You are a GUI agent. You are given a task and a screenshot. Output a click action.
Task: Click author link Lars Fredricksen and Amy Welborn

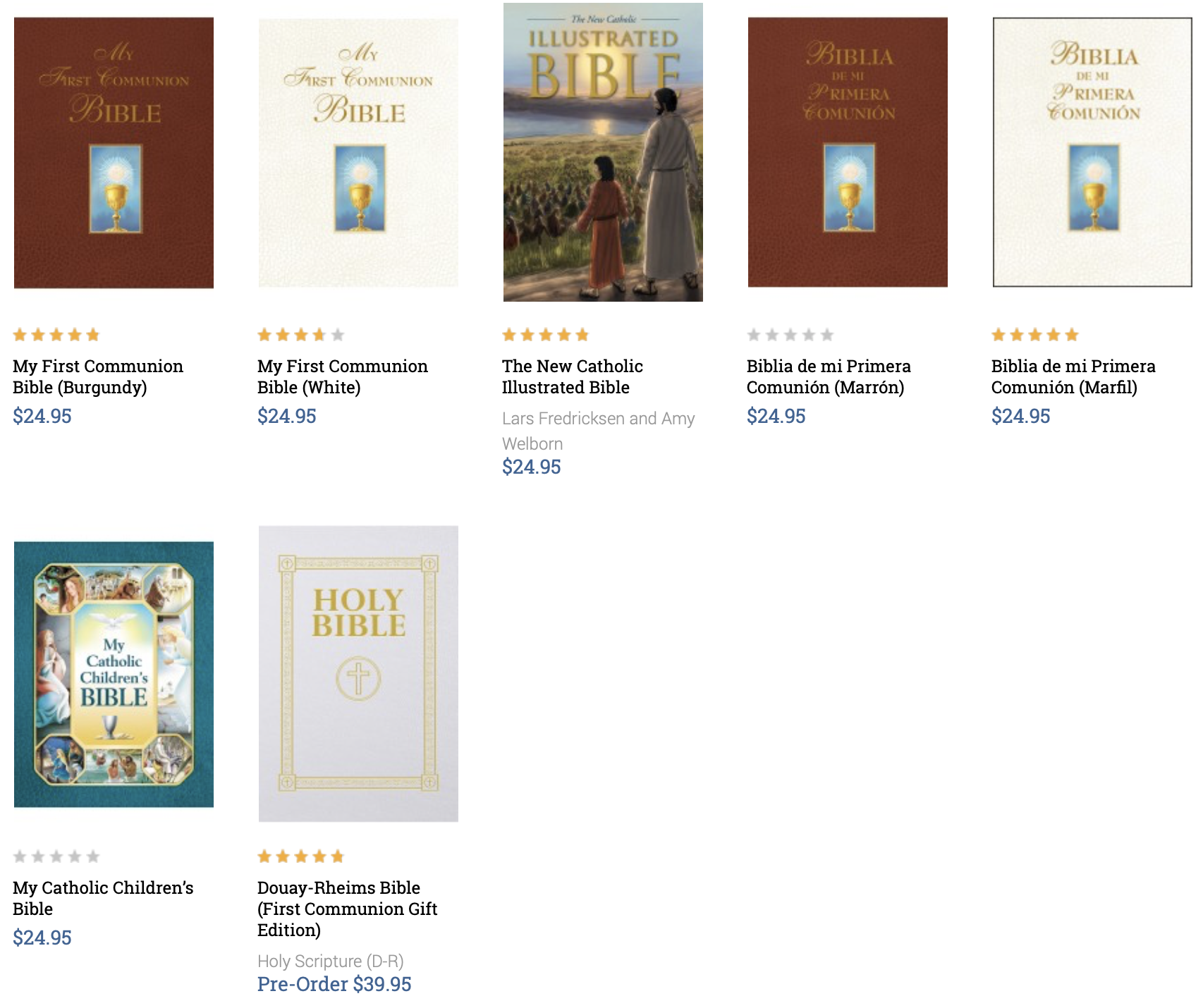click(x=598, y=431)
